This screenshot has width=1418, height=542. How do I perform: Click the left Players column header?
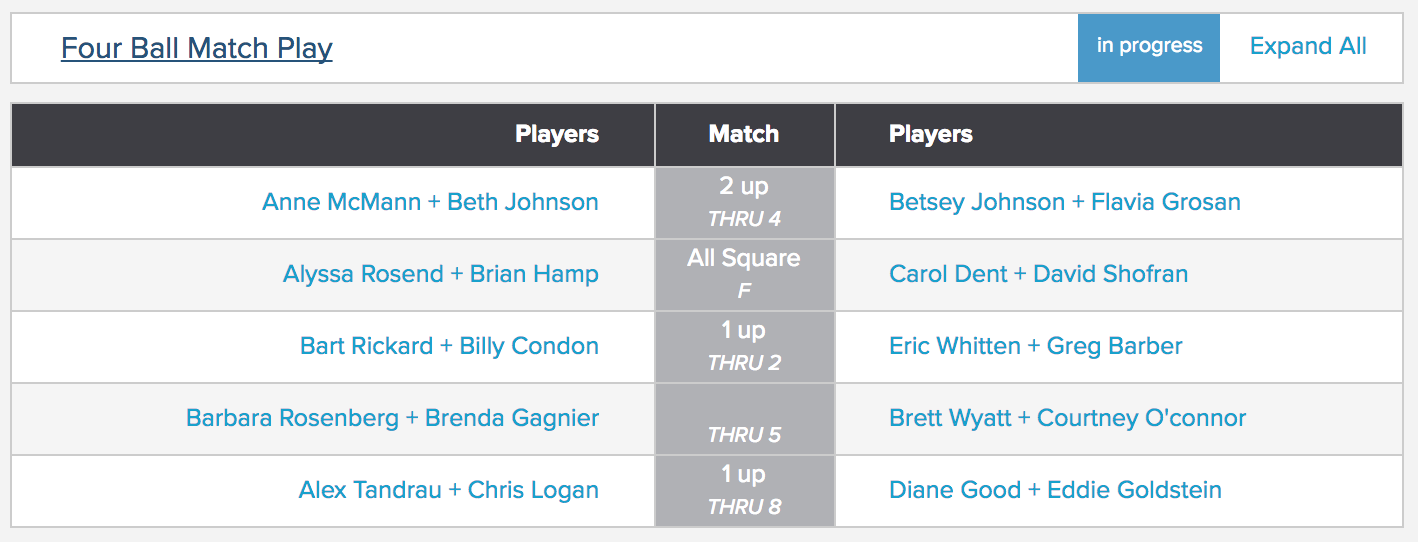tap(557, 134)
